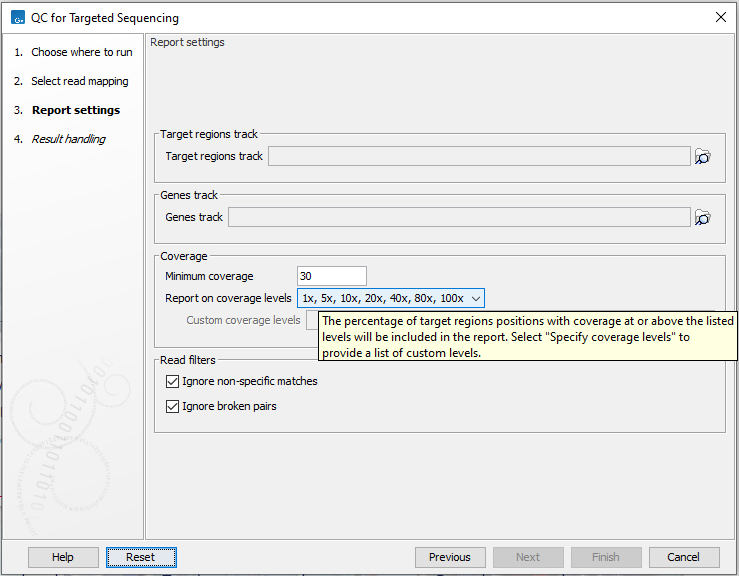Toggle Ignore non-specific matches checkbox
This screenshot has height=576, width=739.
(171, 381)
